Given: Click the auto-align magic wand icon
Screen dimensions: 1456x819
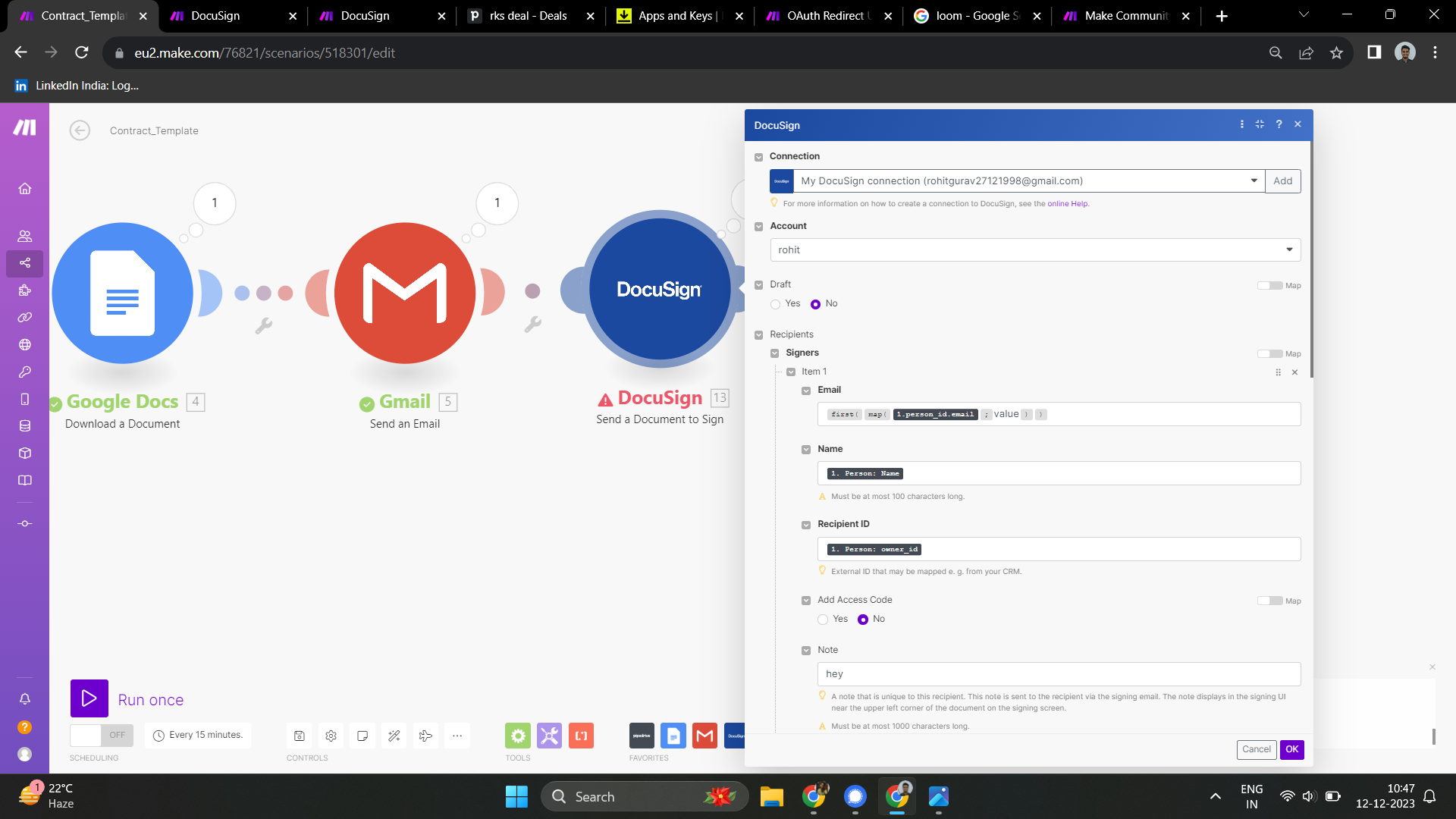Looking at the screenshot, I should click(394, 736).
